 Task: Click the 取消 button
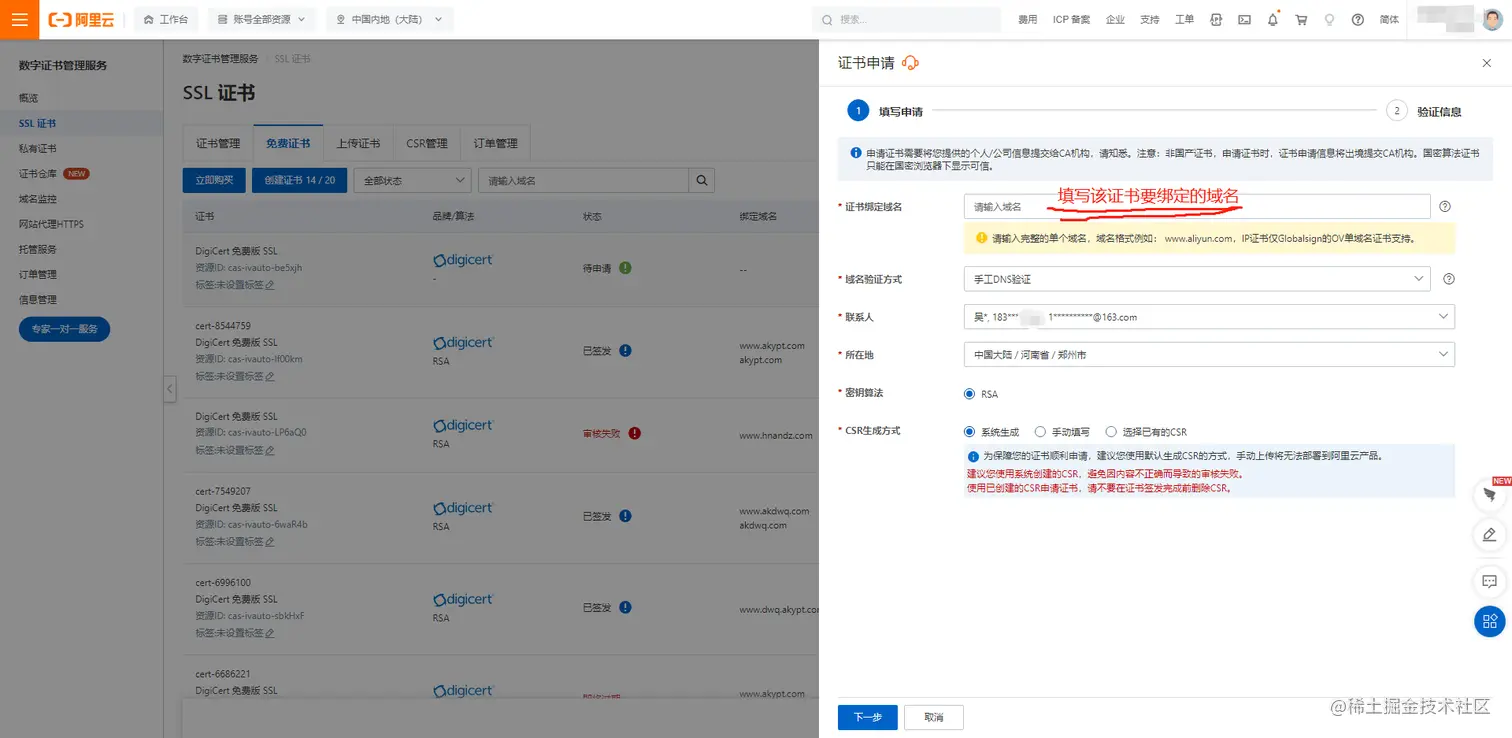[934, 717]
